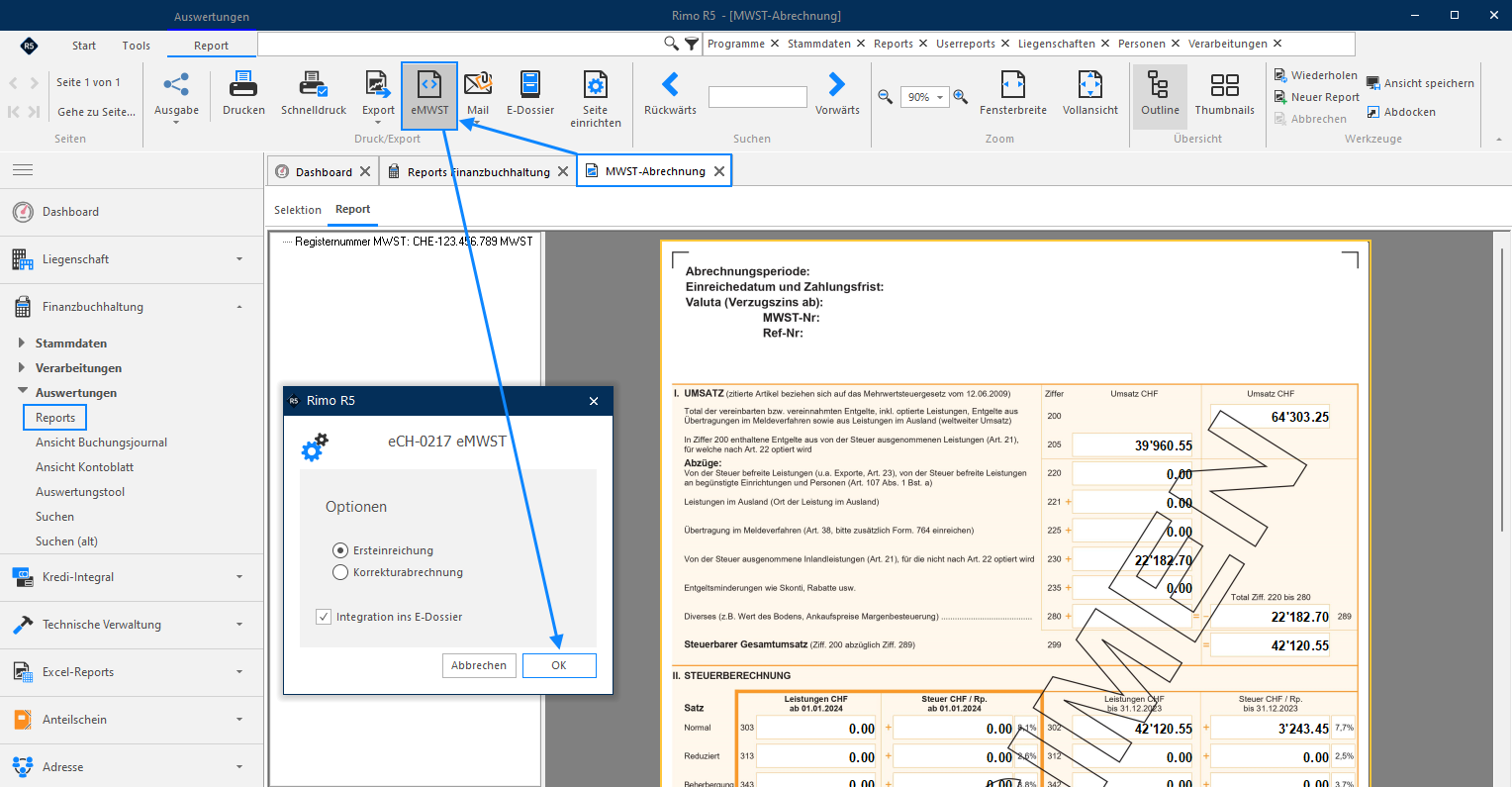1512x787 pixels.
Task: Expand the Stammdaten tree node
Action: pos(22,344)
